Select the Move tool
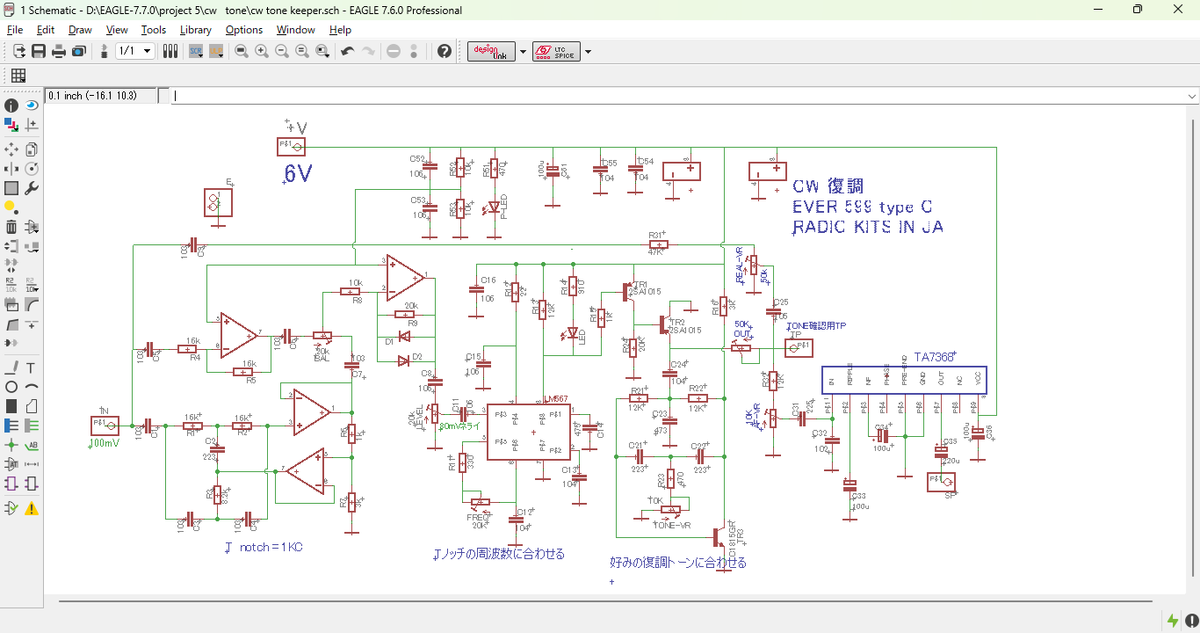This screenshot has width=1200, height=633. 11,147
